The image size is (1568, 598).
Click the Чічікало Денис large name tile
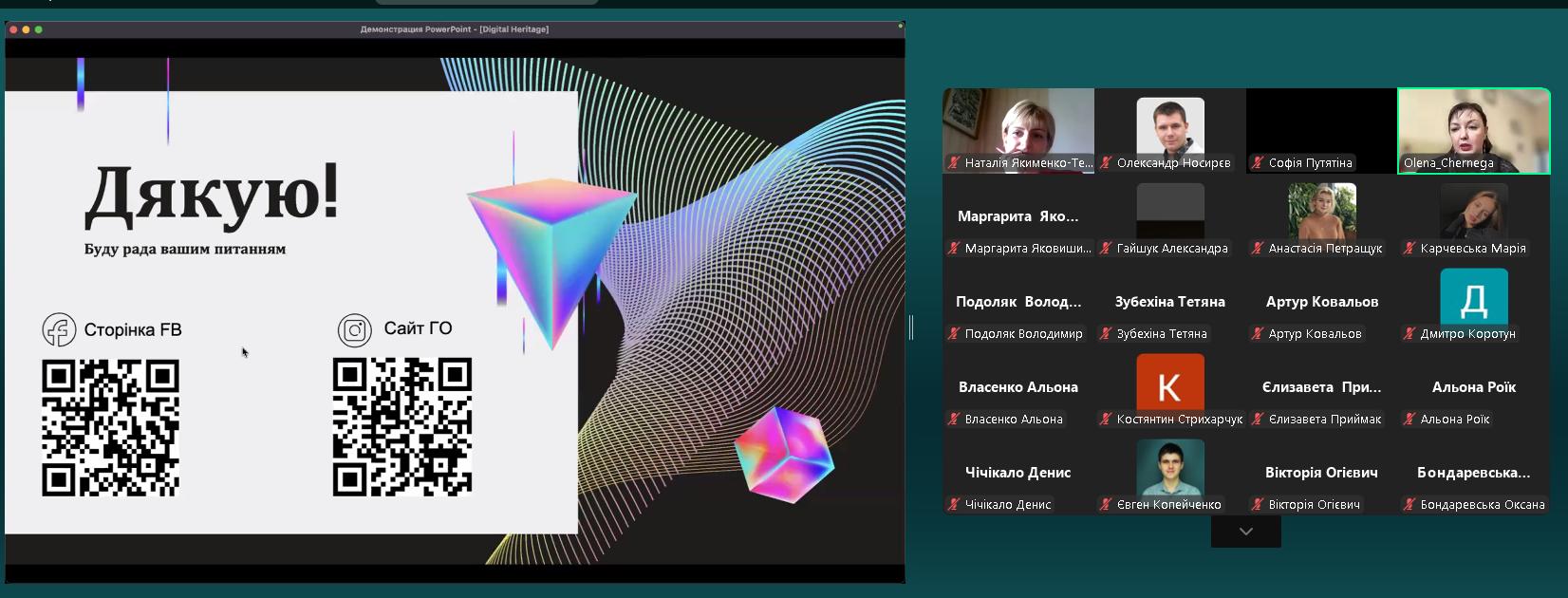point(1018,473)
